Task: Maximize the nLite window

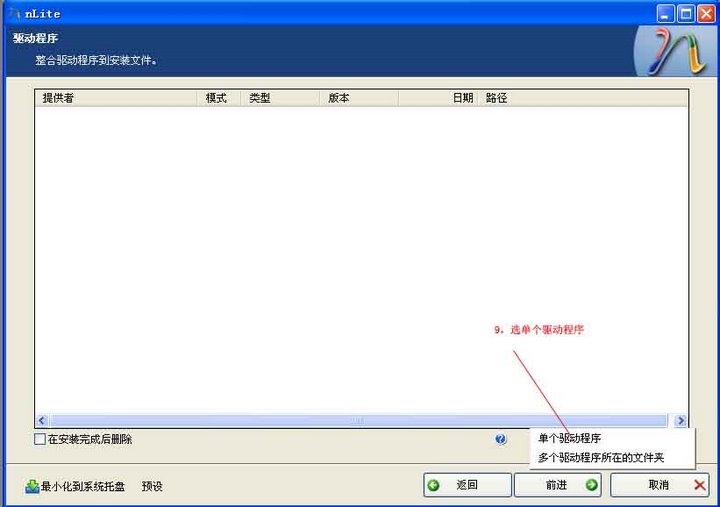Action: pos(686,14)
